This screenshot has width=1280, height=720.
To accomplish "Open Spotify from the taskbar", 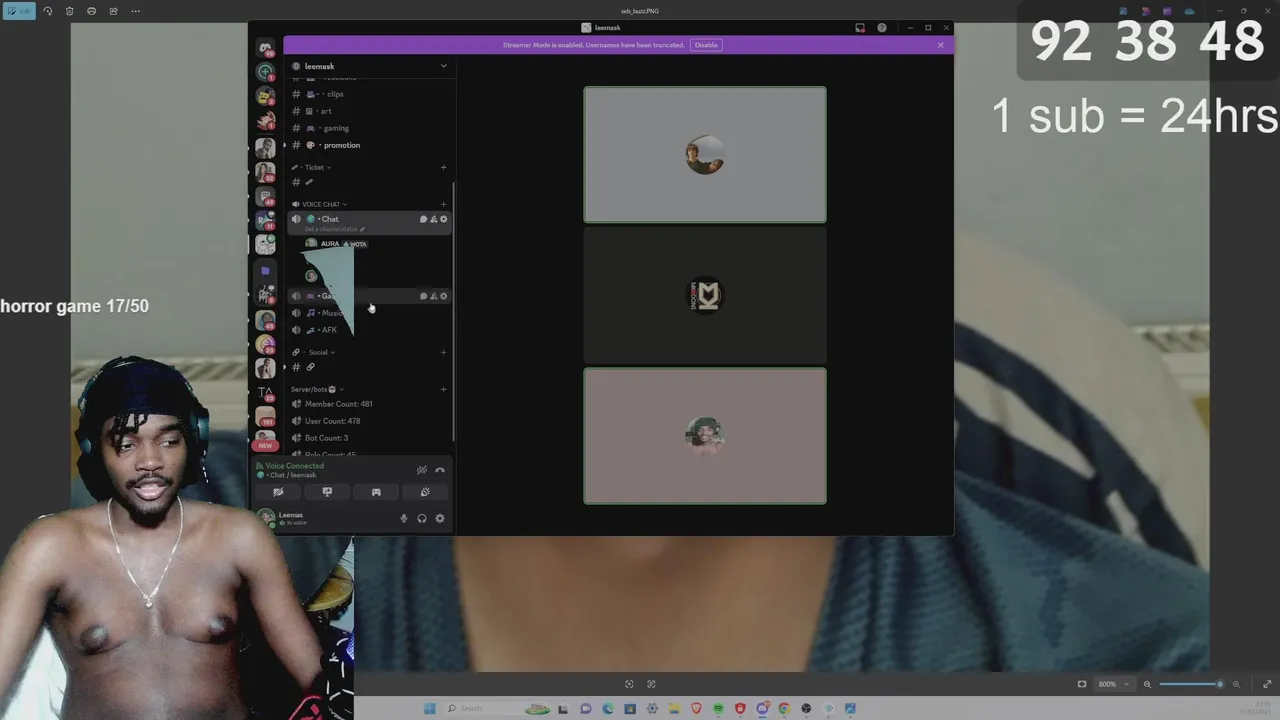I will pyautogui.click(x=718, y=709).
